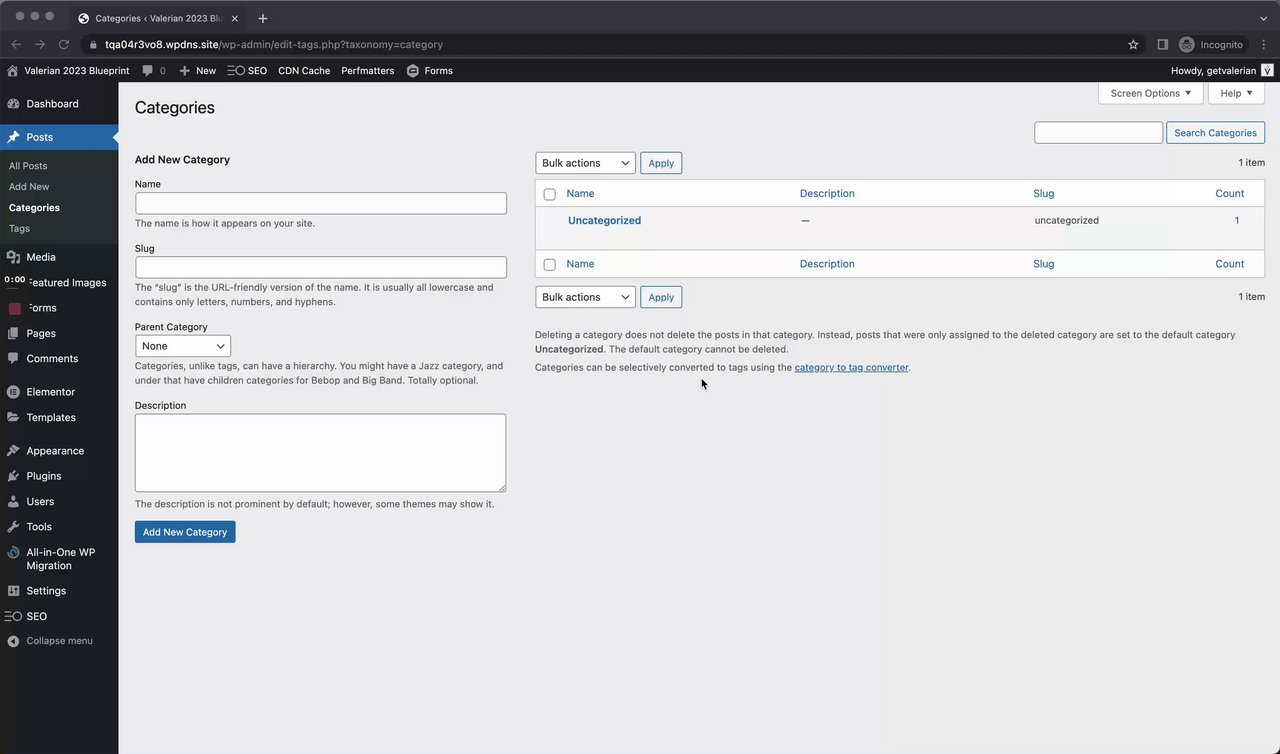Screen dimensions: 1280x754
Task: Click the user avatar next to Howdy, getvalerian
Action: click(x=1267, y=71)
